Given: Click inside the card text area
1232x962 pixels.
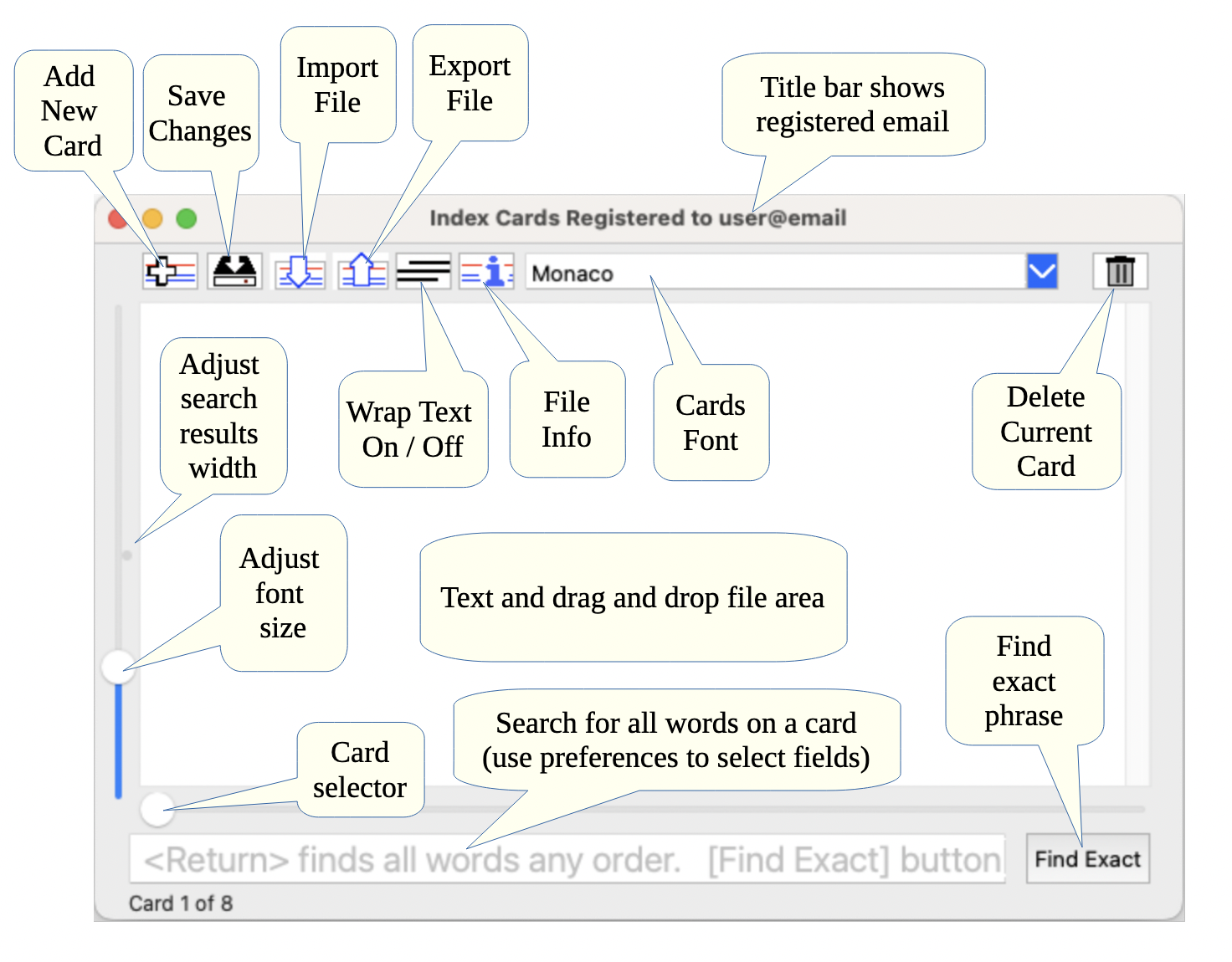Looking at the screenshot, I should point(636,502).
